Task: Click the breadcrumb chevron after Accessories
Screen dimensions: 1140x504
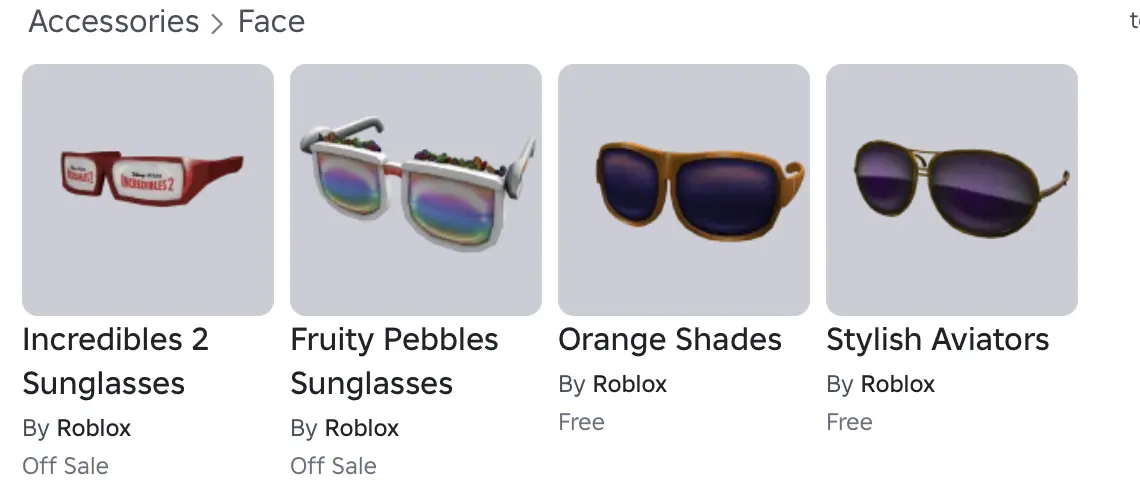Action: (x=218, y=24)
